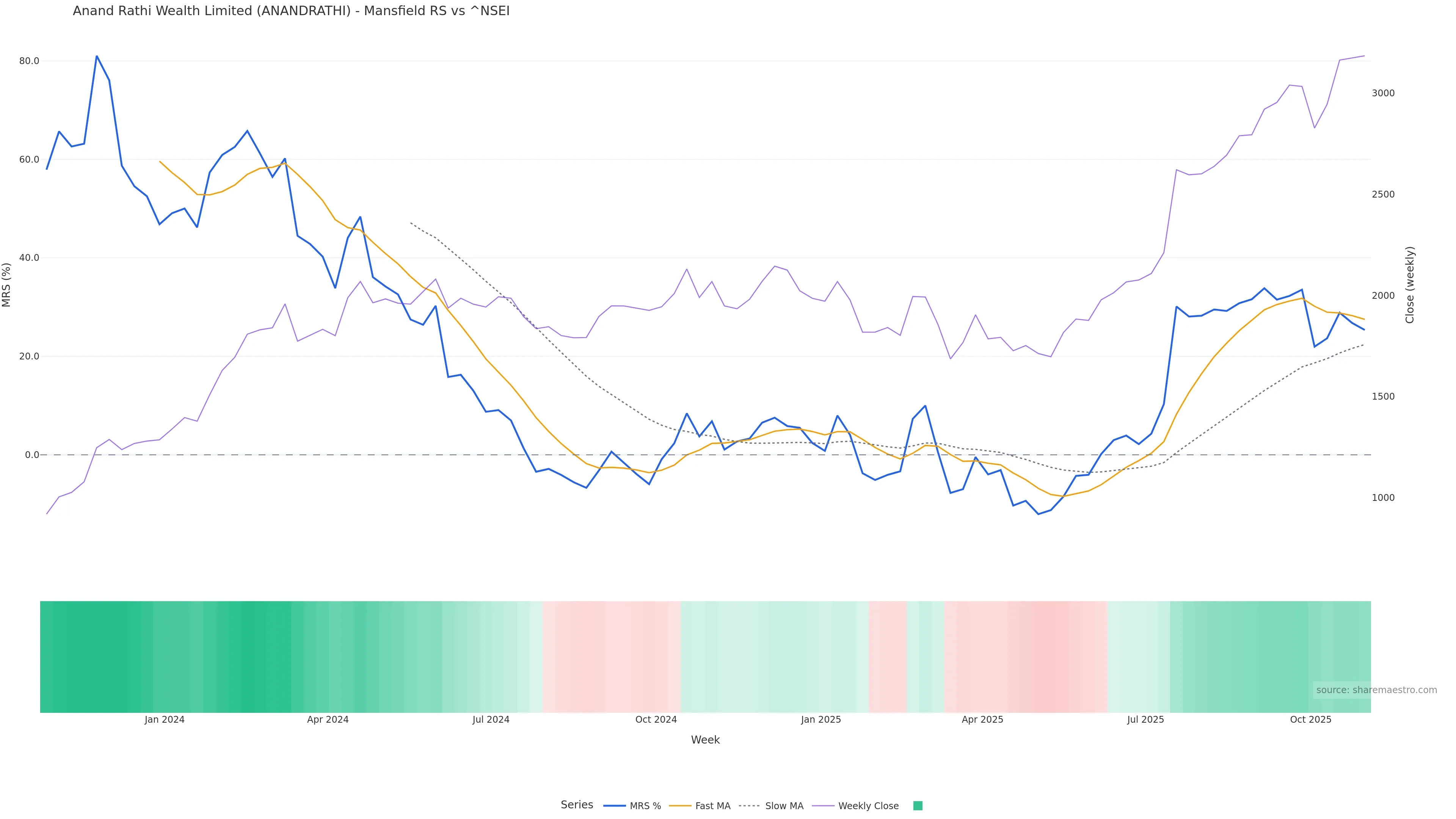Select the Oct 2024 x-axis tick label
This screenshot has height=819, width=1456.
click(656, 719)
